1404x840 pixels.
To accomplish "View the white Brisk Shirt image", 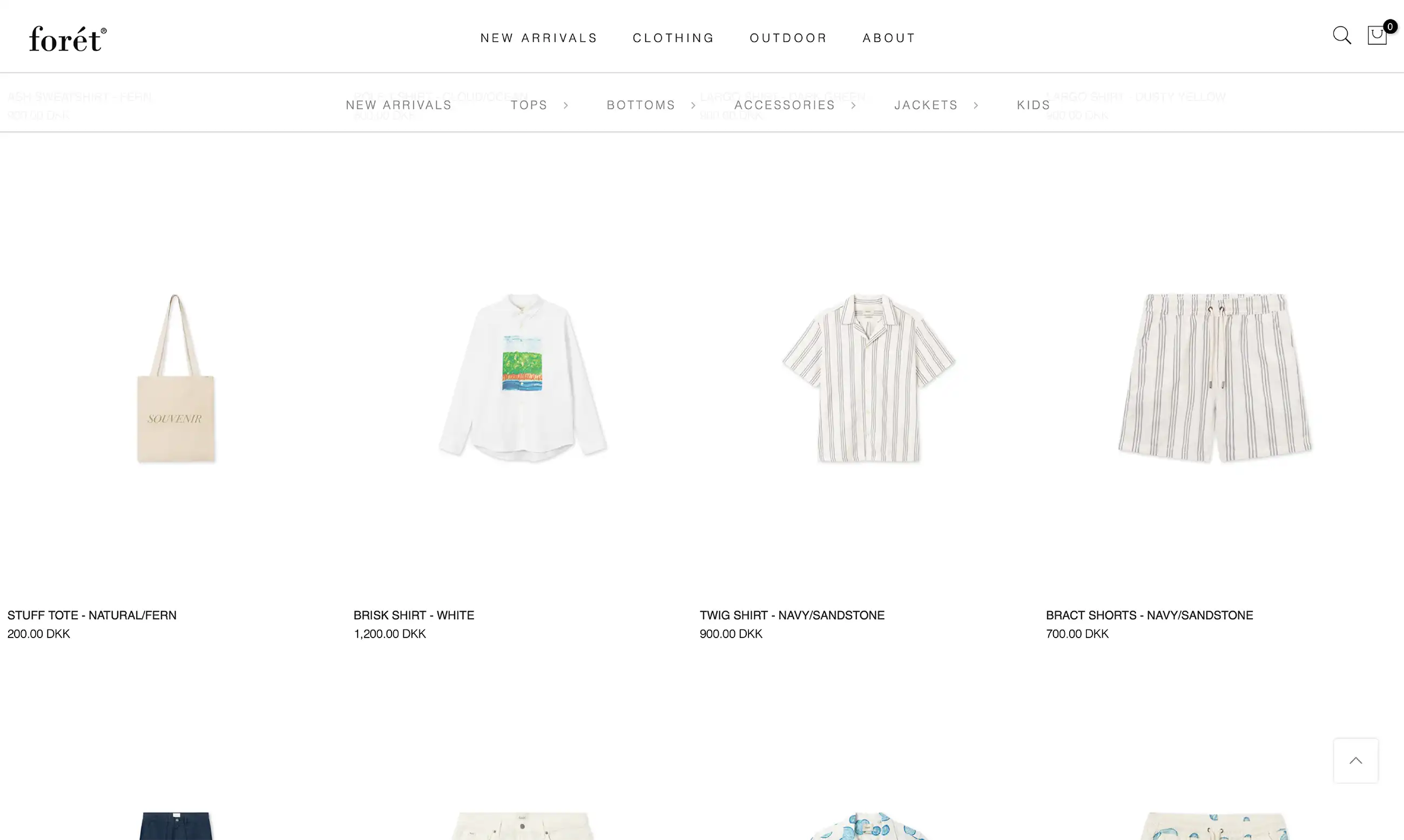I will [523, 376].
